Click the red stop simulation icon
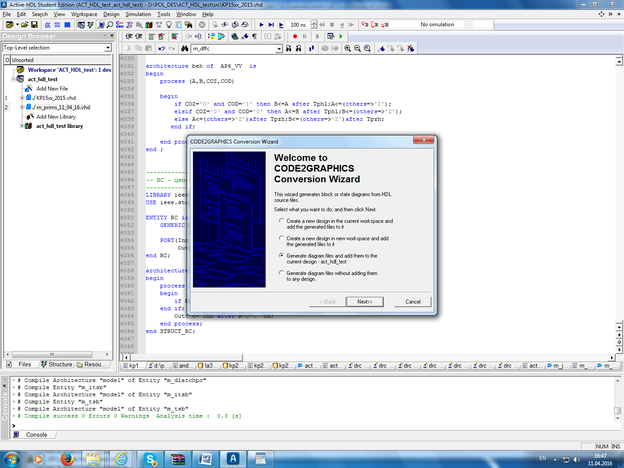 [x=295, y=36]
